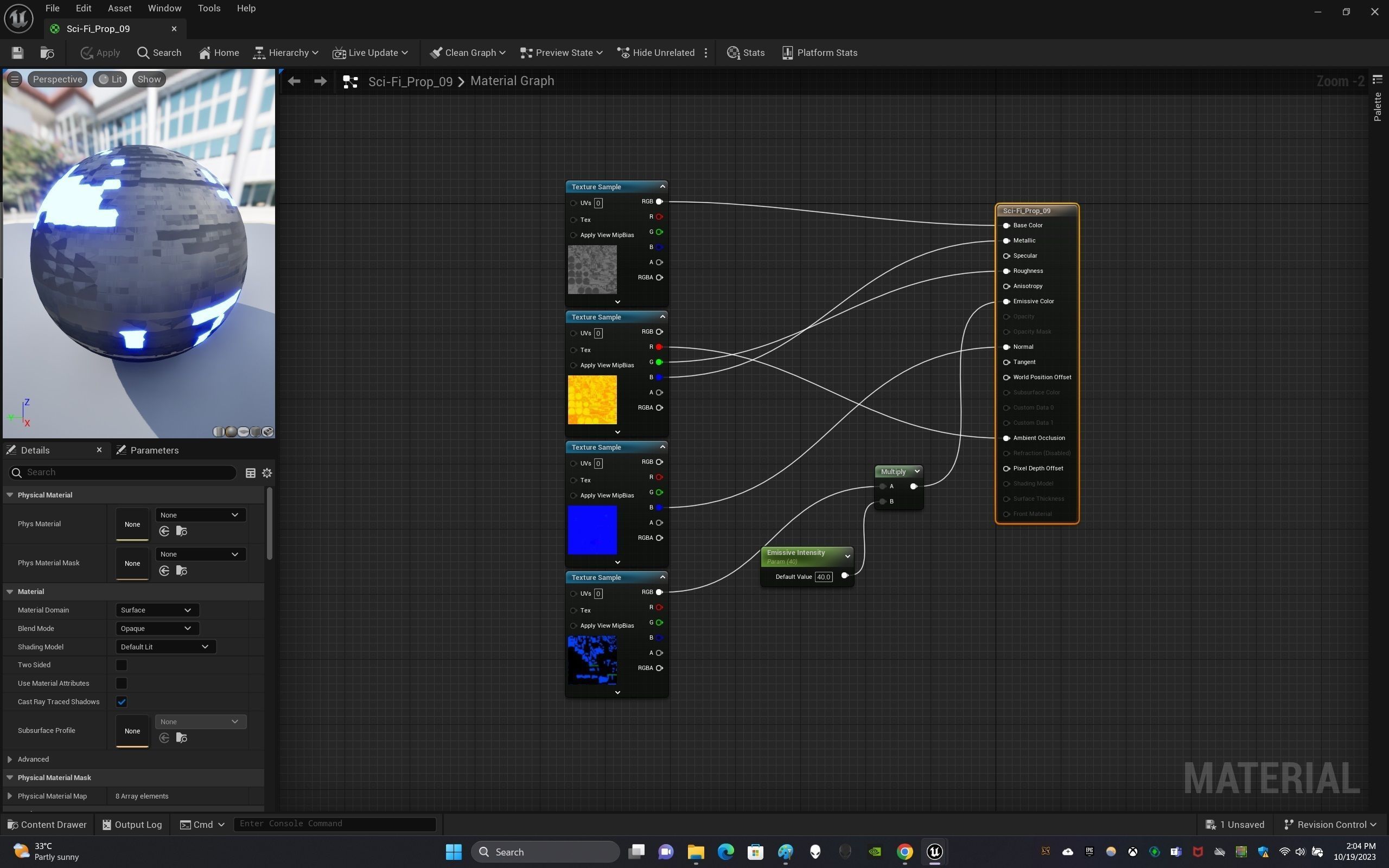
Task: Enable the Two Sided checkbox
Action: [x=121, y=665]
